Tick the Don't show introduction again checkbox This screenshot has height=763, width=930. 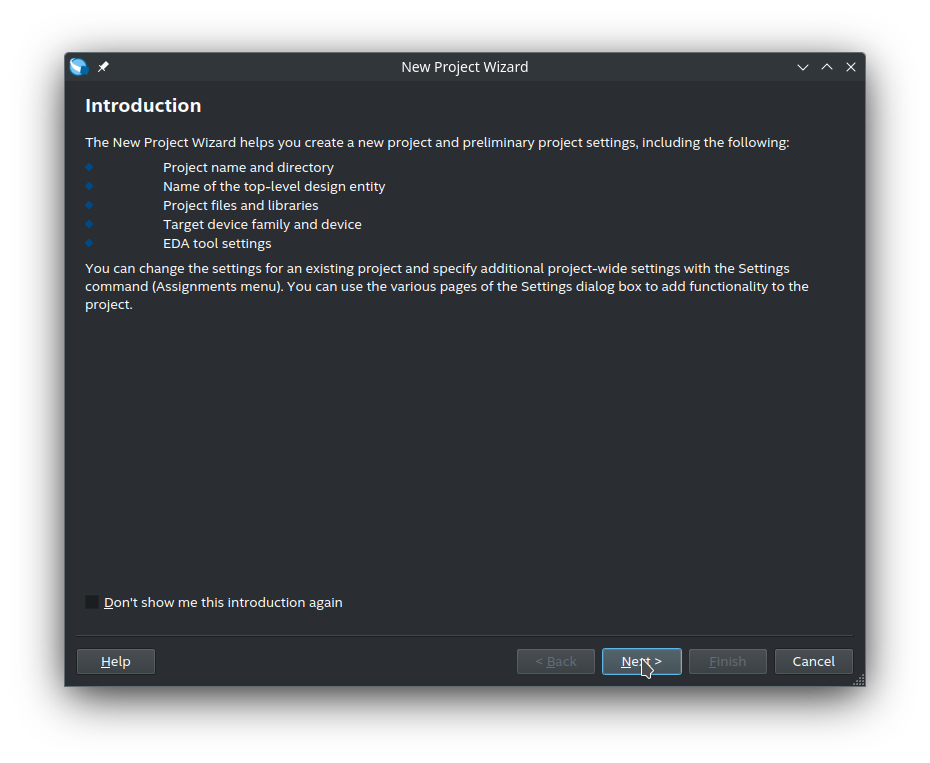click(92, 602)
